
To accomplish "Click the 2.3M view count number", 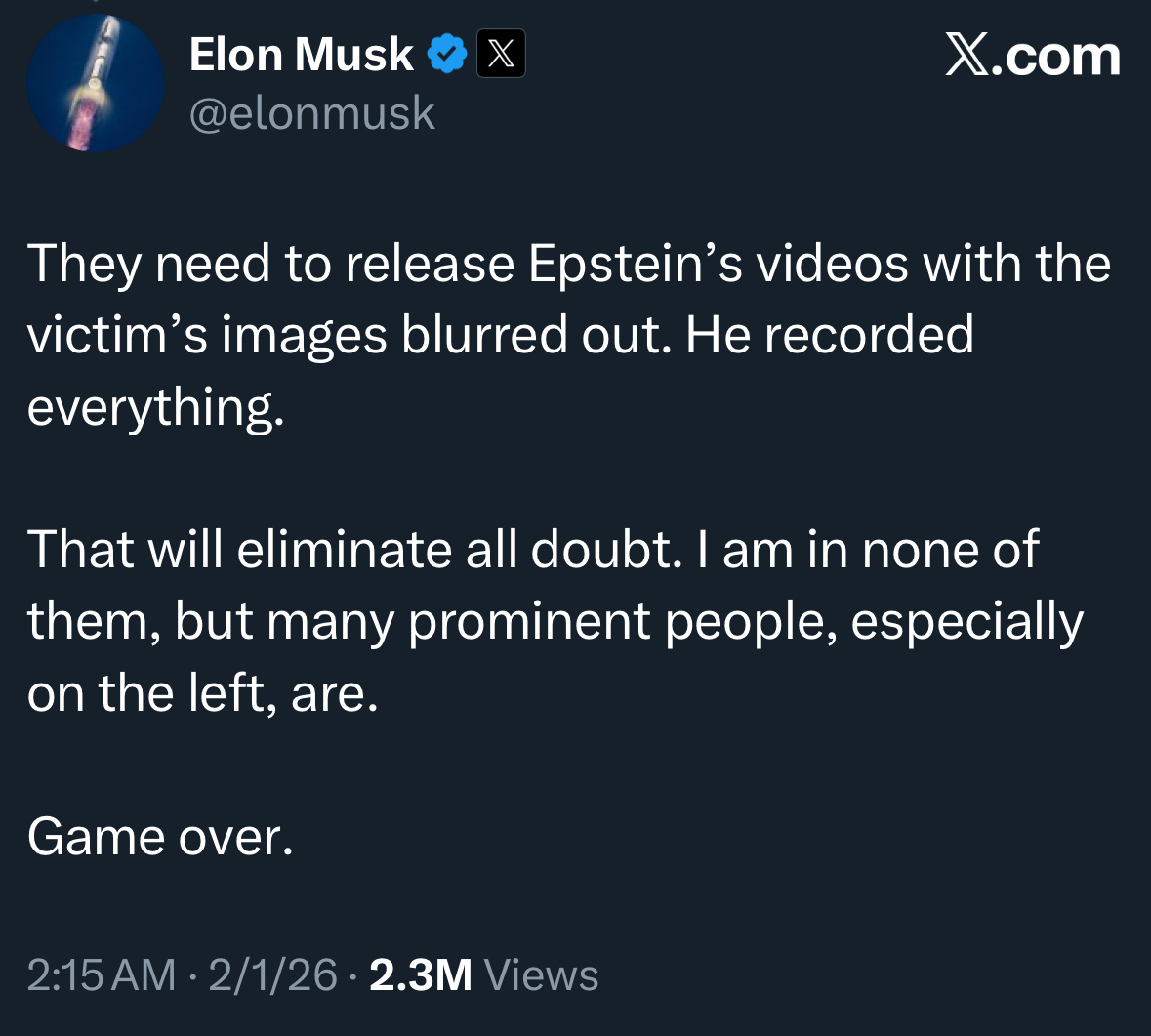I will click(421, 974).
